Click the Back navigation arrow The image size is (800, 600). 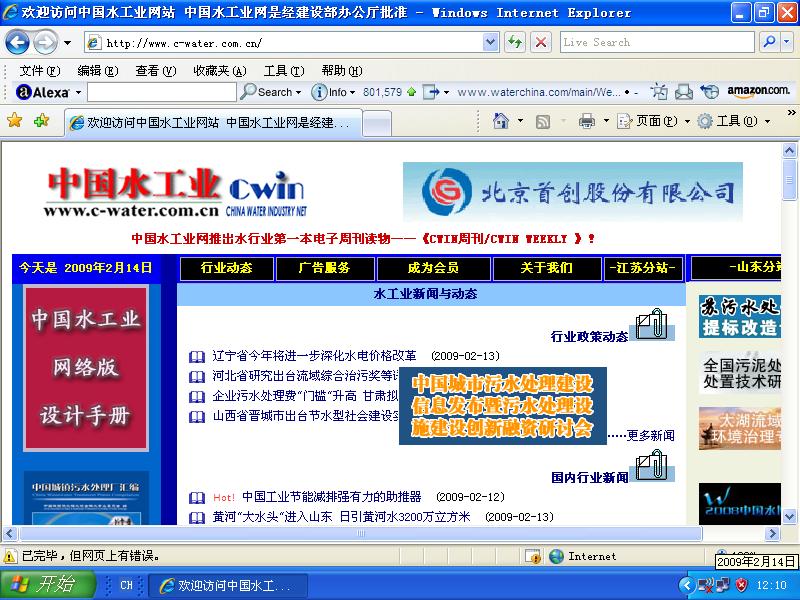point(15,42)
